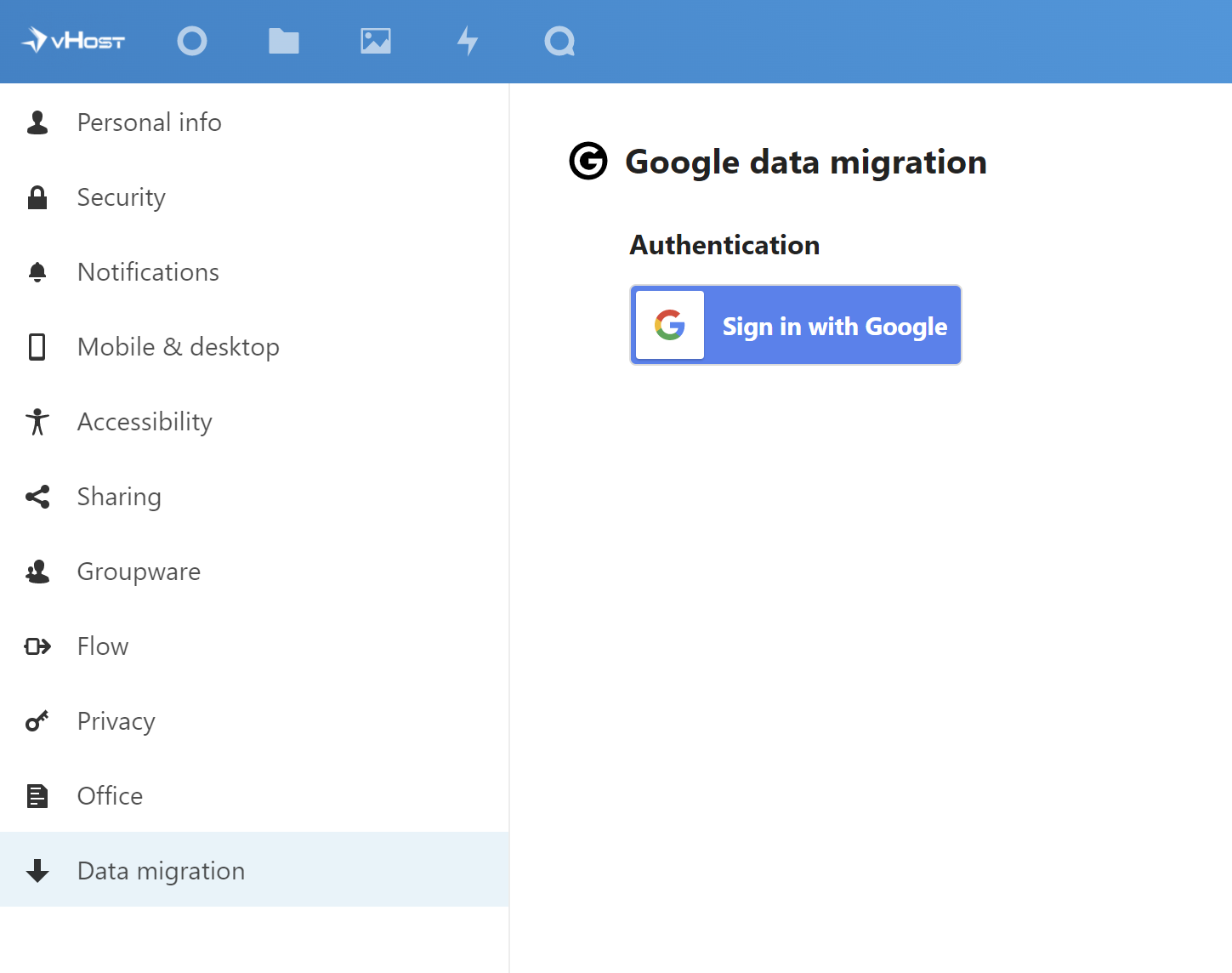The image size is (1232, 973).
Task: Click the Mobile & desktop phone icon
Action: 37,346
